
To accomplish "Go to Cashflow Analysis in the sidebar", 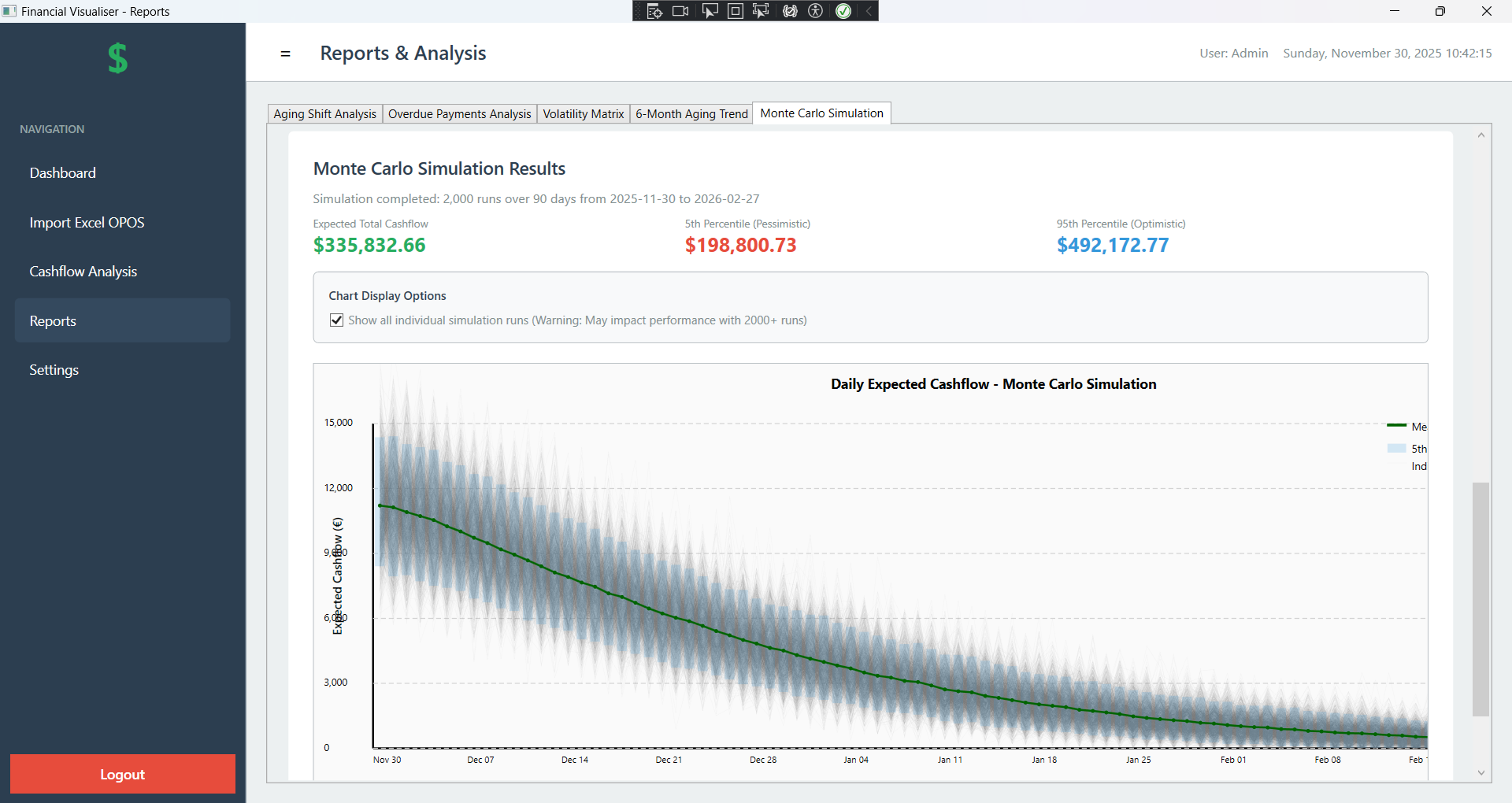I will pyautogui.click(x=83, y=272).
